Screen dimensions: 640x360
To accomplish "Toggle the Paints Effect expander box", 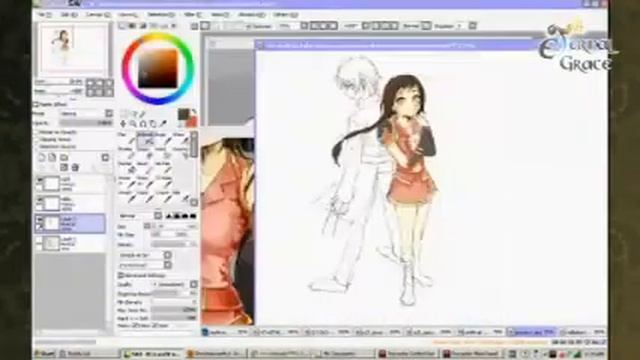I will (x=36, y=104).
